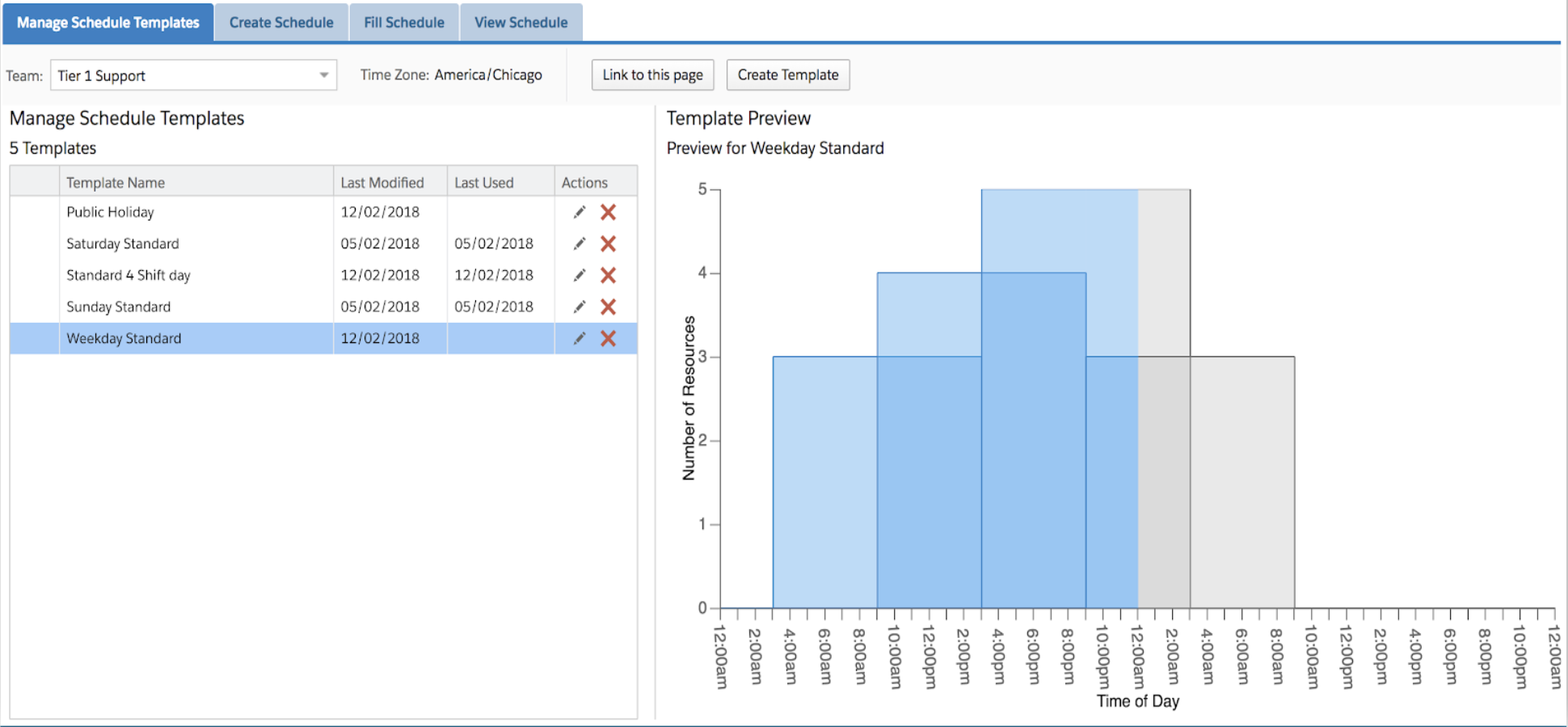Open the Team dropdown arrow
1568x727 pixels.
pos(323,75)
